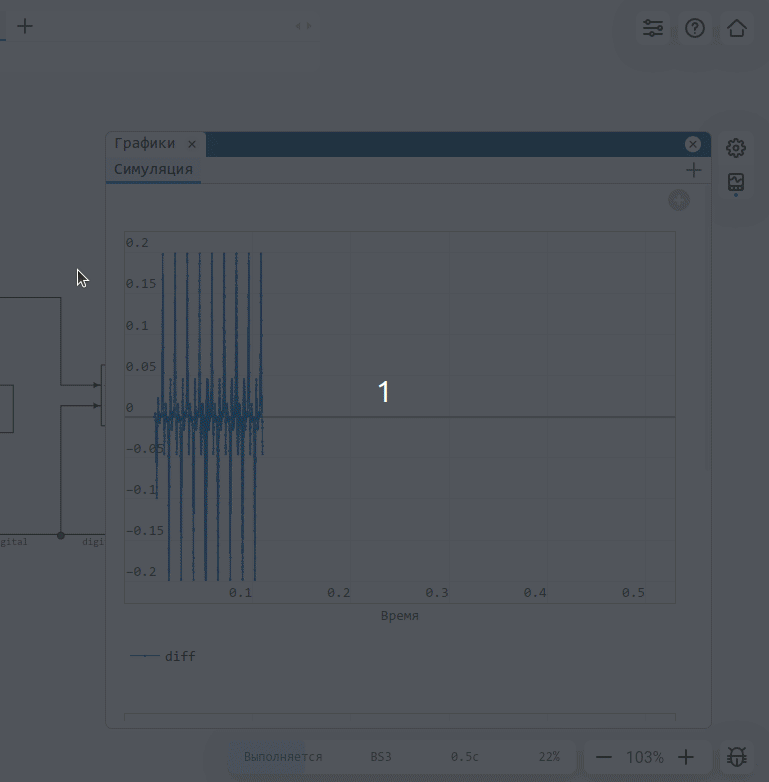Click the 103% zoom level value
The image size is (769, 782).
point(644,757)
